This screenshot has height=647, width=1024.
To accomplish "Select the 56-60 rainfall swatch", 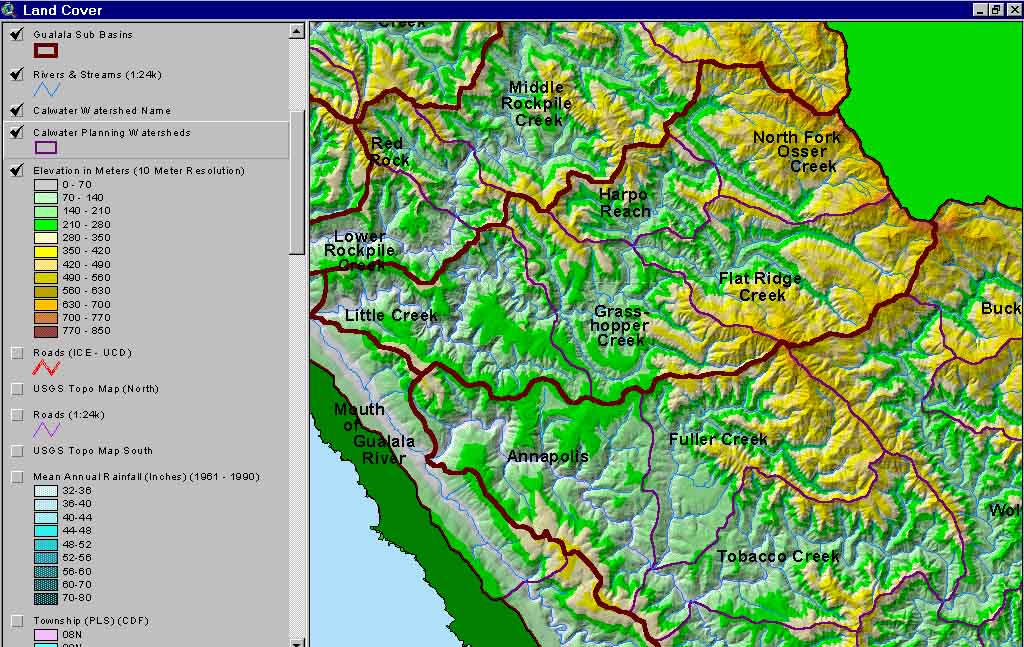I will click(46, 571).
